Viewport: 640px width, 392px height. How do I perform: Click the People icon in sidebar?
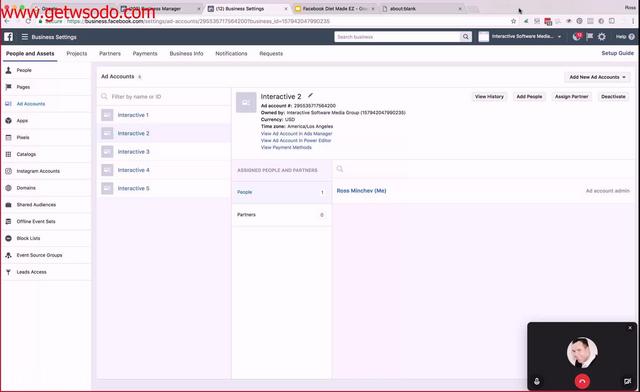[x=8, y=70]
